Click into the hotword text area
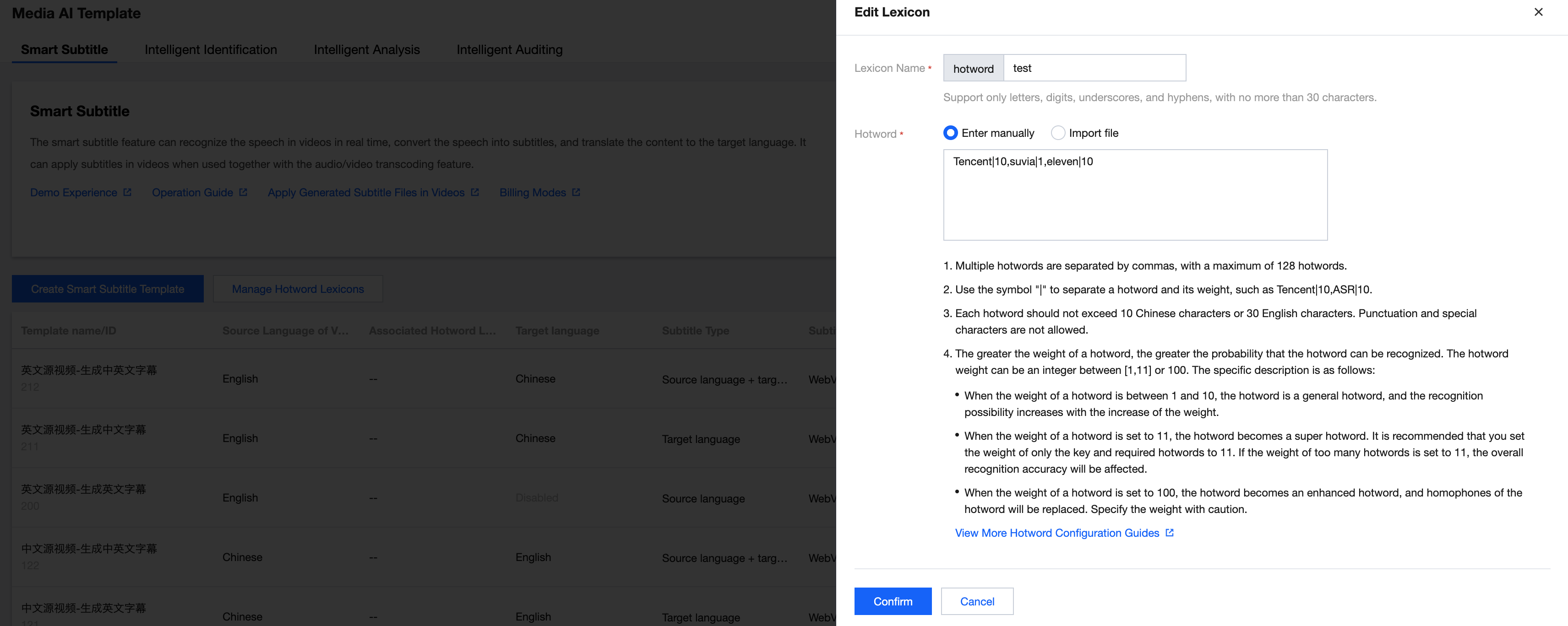Screen dimensions: 1568x626 tap(1135, 194)
